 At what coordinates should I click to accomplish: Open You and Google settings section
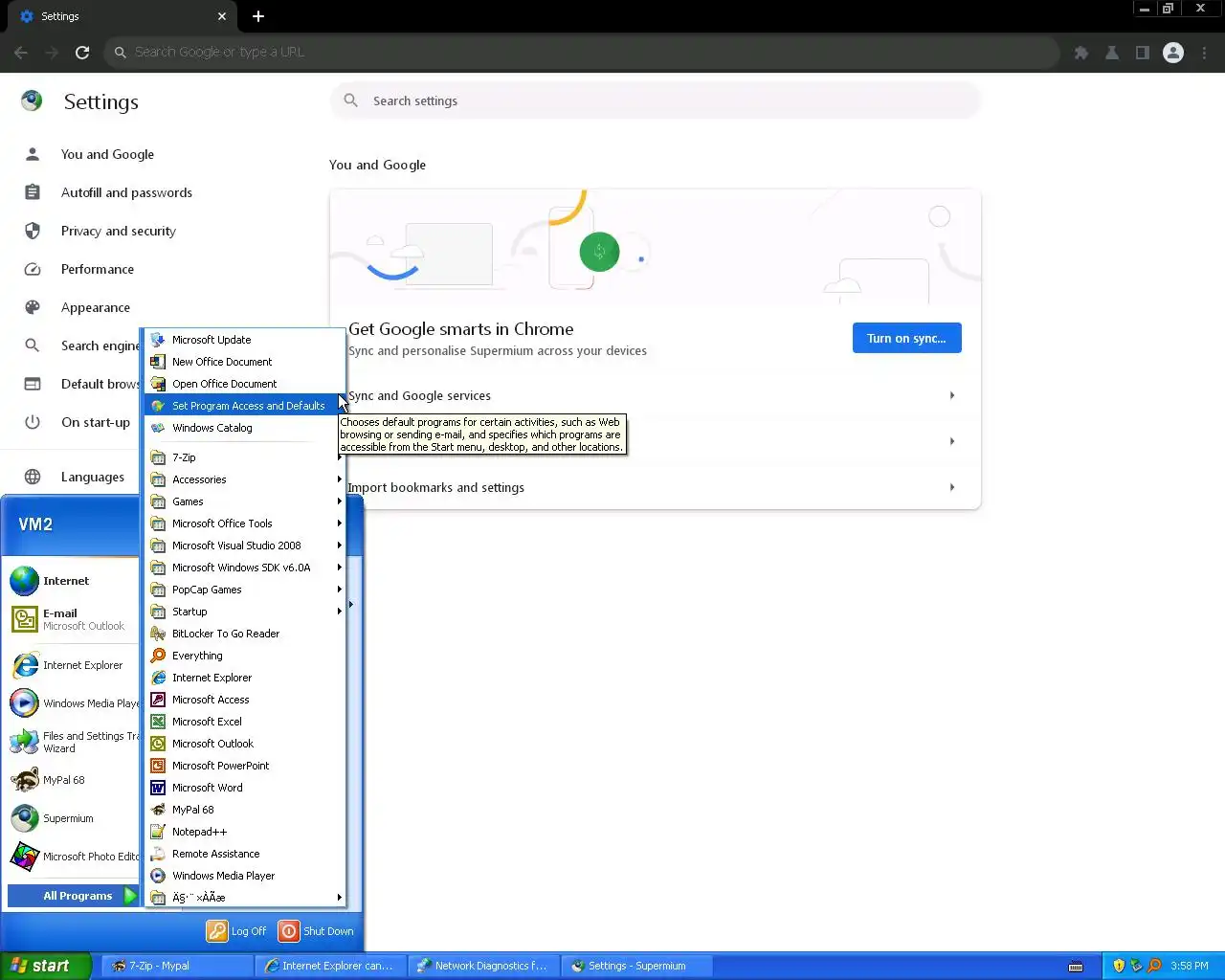coord(107,154)
